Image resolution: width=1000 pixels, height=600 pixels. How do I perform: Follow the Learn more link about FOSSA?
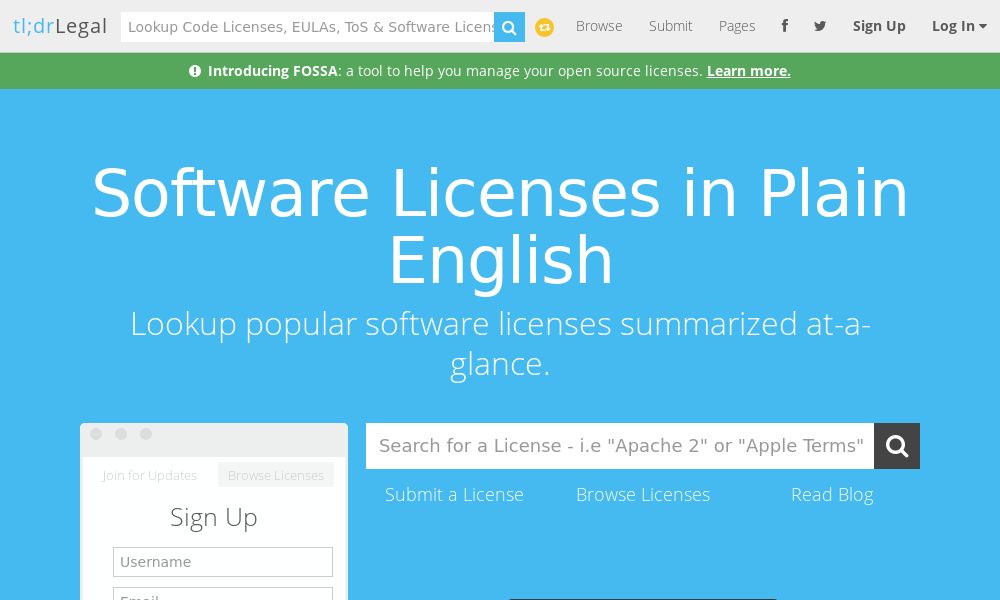point(748,71)
